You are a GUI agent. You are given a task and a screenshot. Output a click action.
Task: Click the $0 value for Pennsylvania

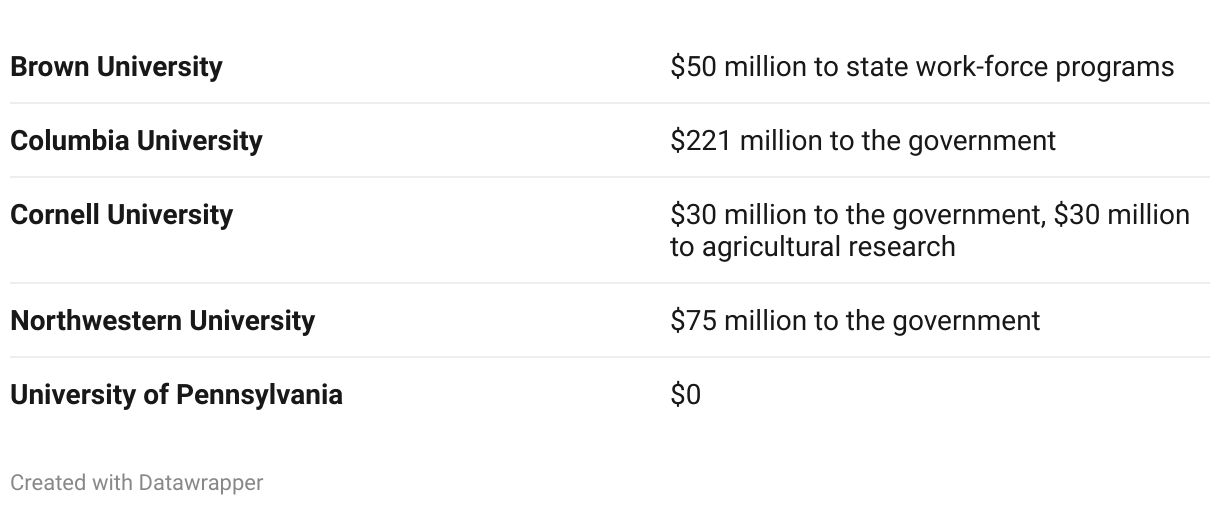pos(685,395)
